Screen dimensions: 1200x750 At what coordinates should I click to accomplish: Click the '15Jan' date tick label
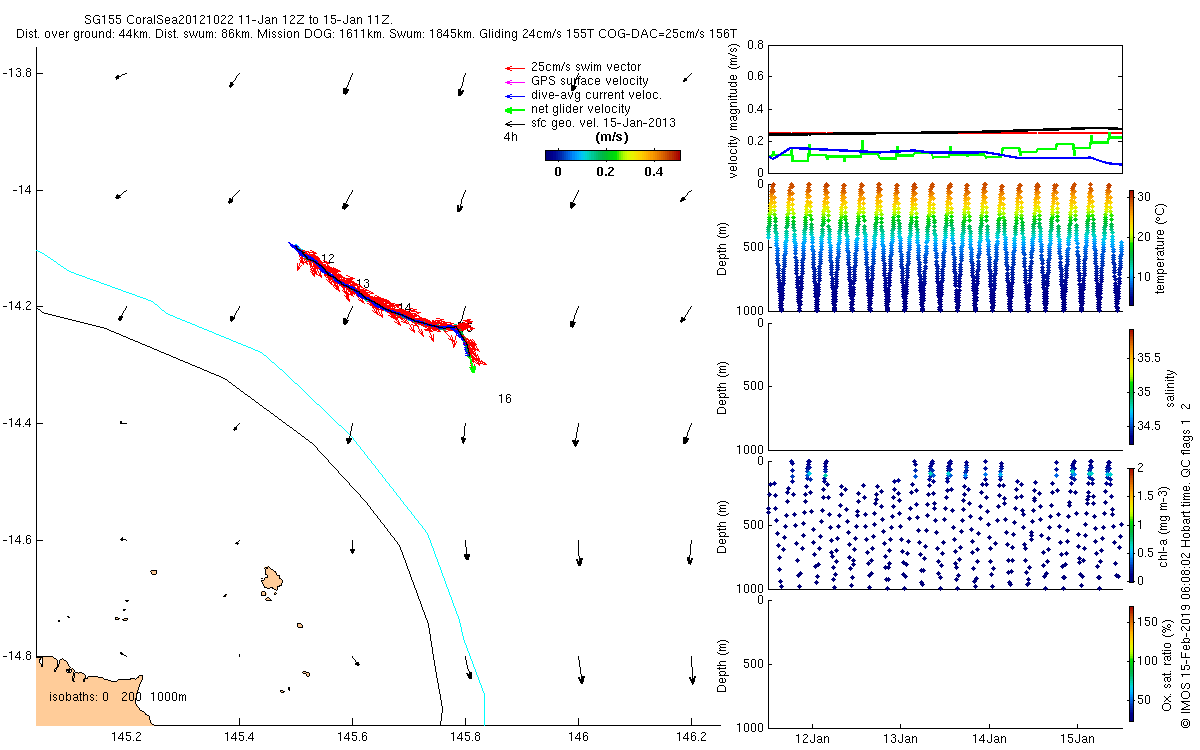(1077, 739)
